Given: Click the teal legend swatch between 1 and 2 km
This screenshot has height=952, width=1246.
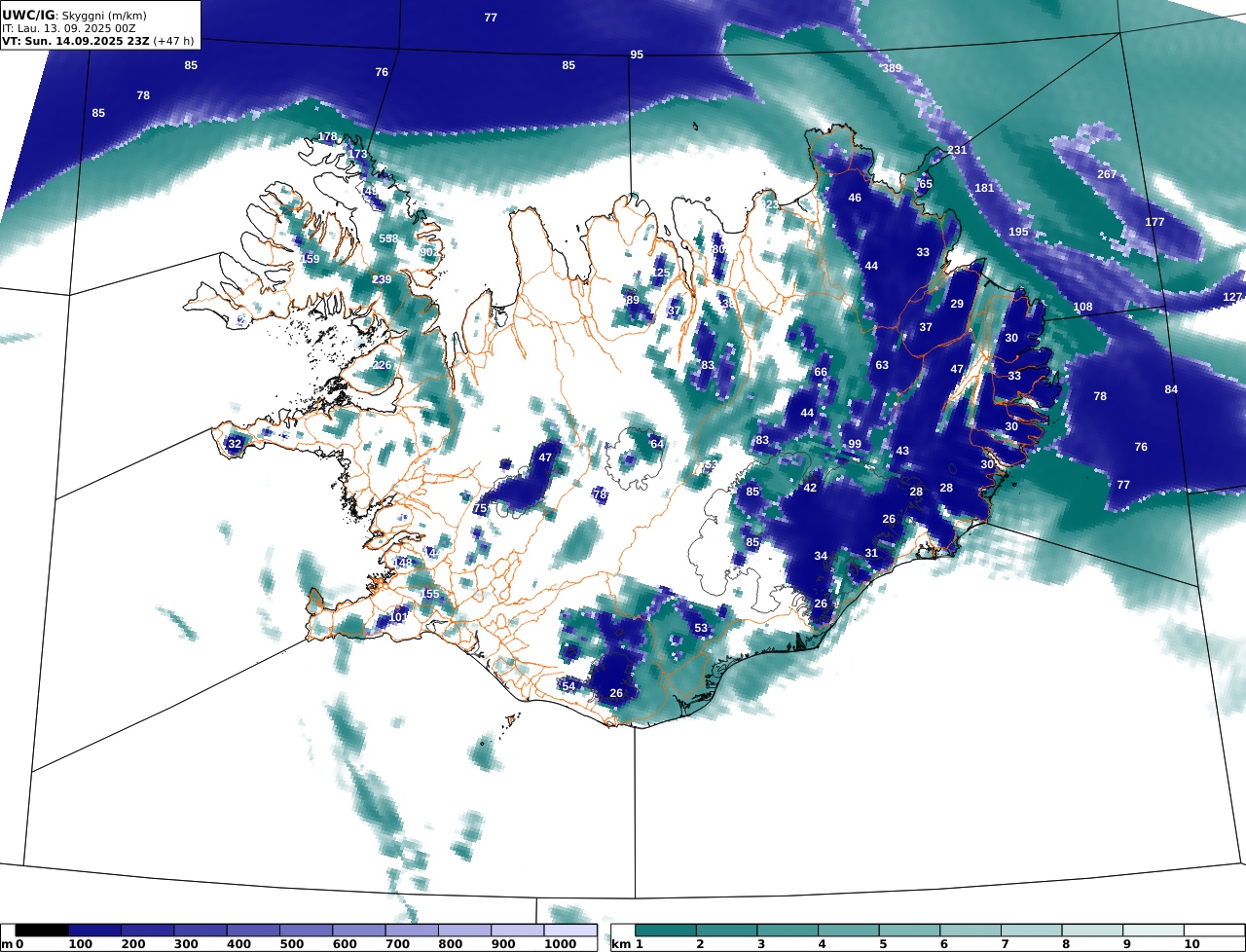Looking at the screenshot, I should click(x=666, y=931).
